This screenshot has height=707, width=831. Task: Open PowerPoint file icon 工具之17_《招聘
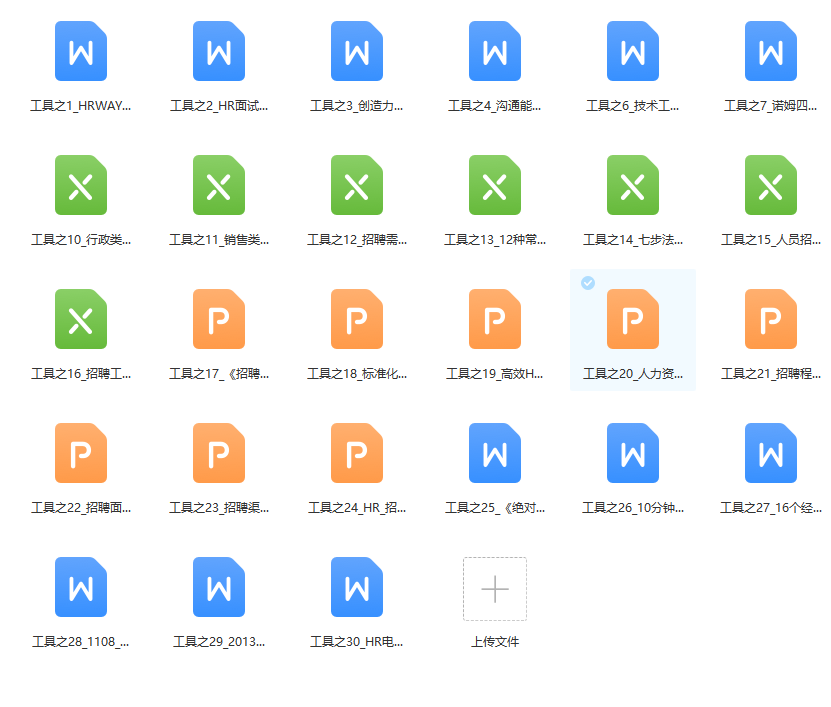(219, 319)
